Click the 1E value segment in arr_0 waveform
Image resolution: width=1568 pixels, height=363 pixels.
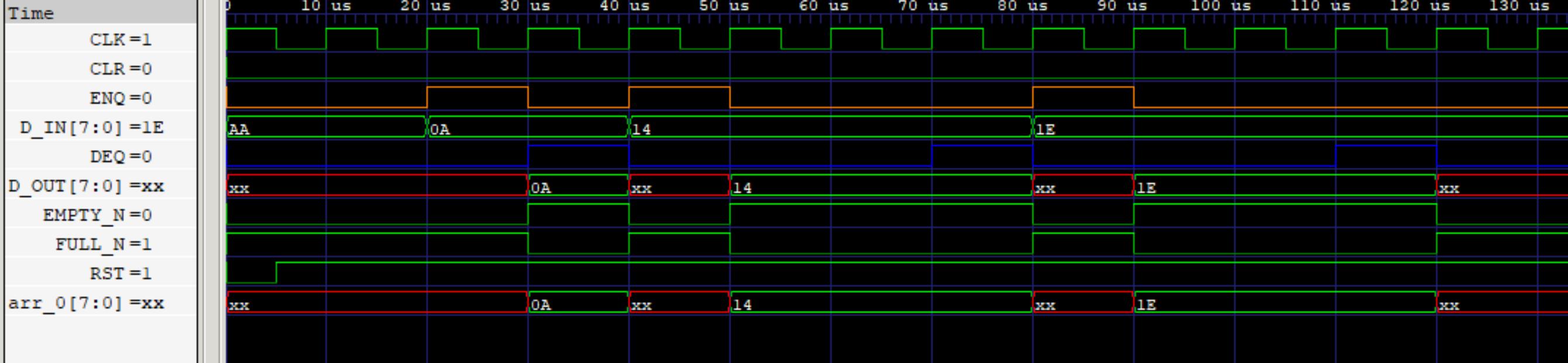click(1284, 302)
